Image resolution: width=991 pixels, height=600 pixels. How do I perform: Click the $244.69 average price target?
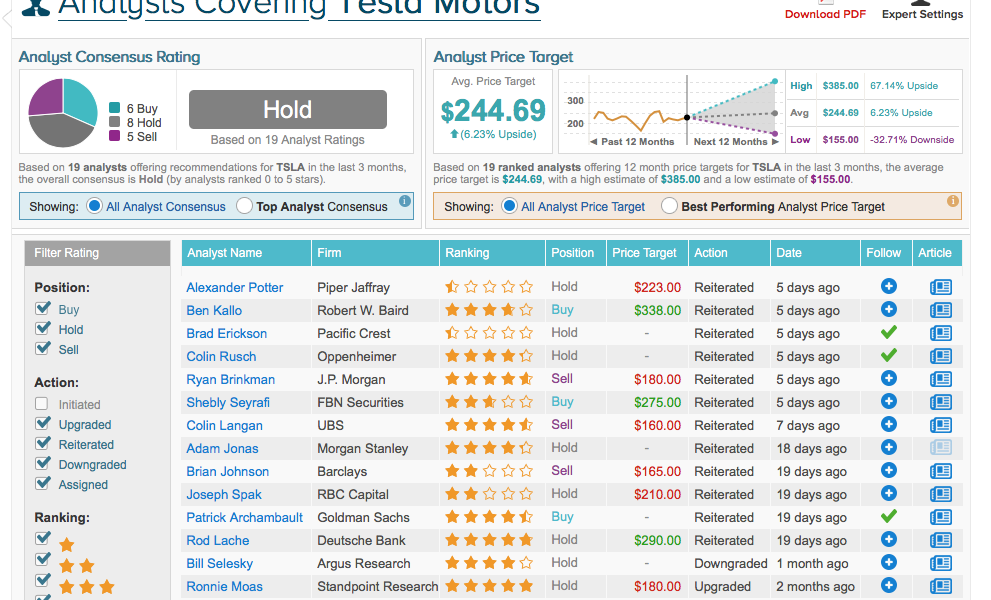pos(493,111)
